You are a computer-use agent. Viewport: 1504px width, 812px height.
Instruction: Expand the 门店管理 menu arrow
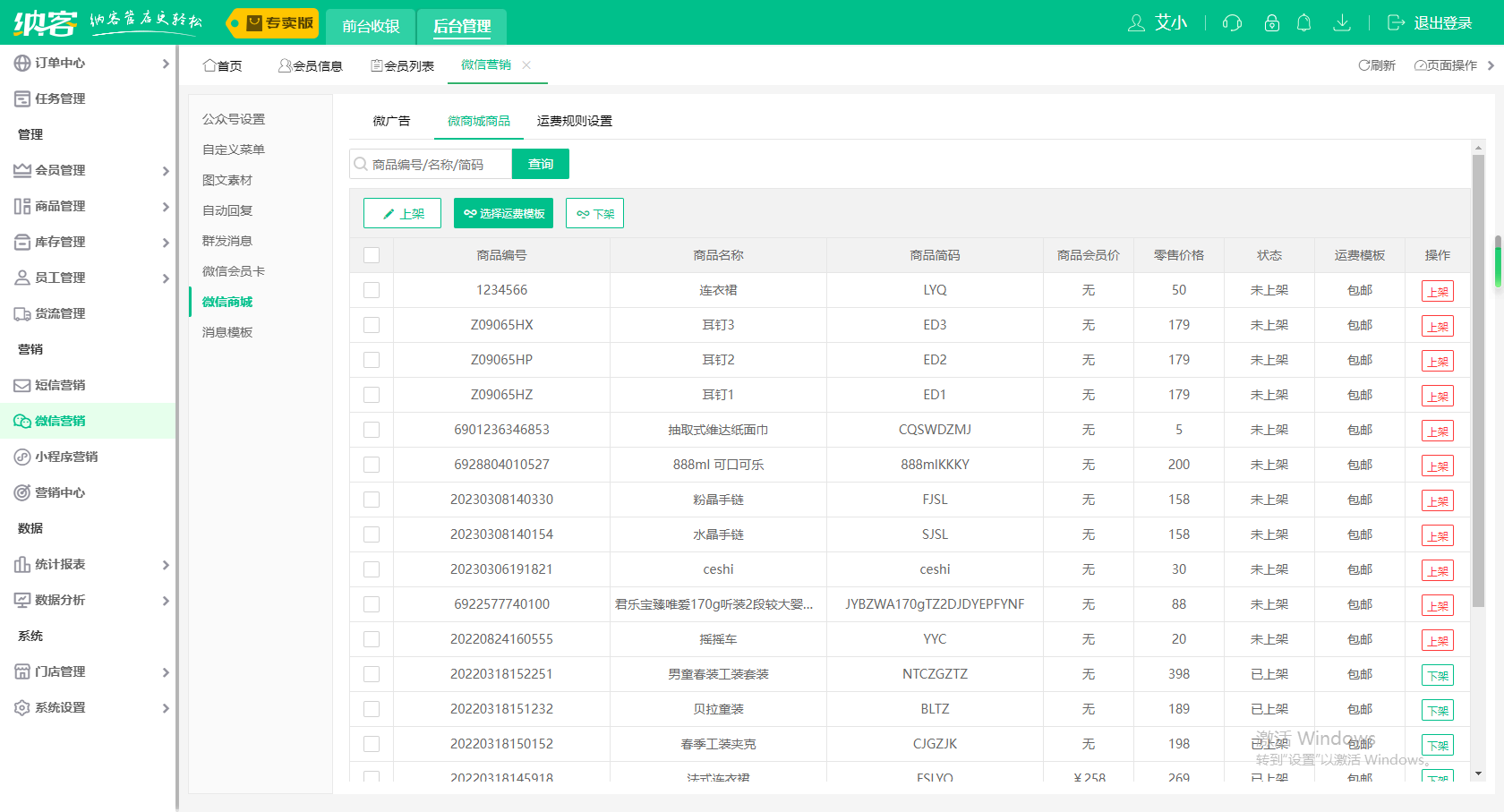tap(166, 672)
